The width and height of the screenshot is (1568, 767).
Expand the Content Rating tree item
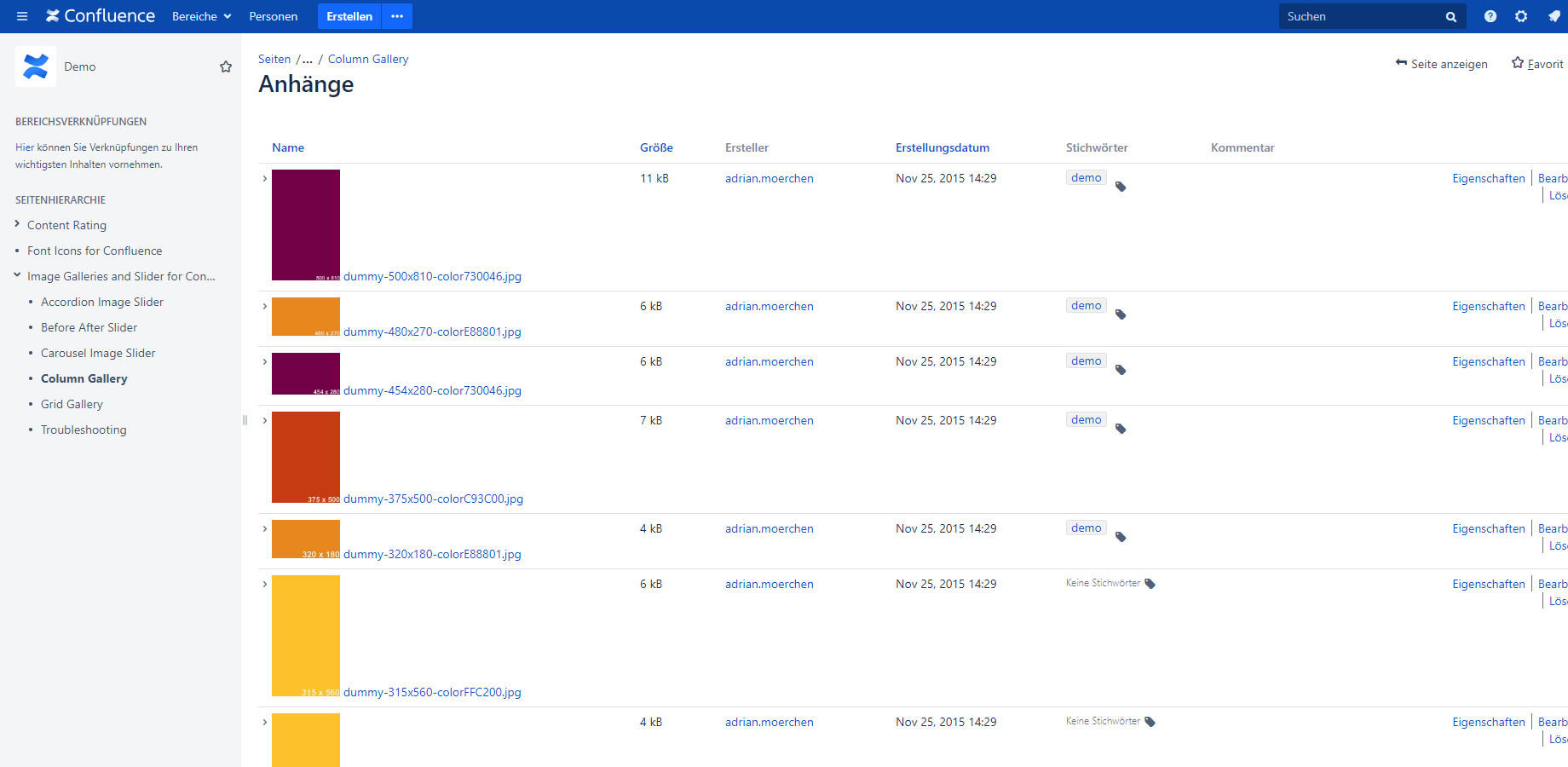click(17, 224)
